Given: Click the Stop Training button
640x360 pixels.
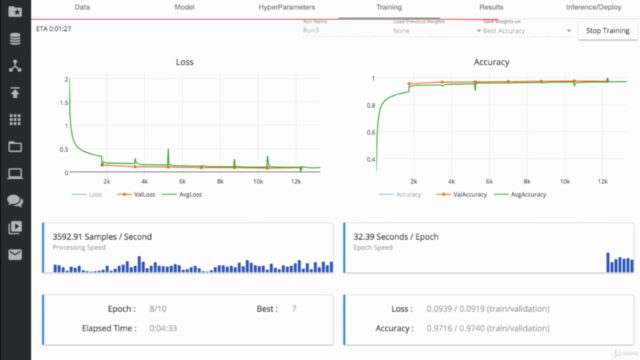Looking at the screenshot, I should [608, 31].
